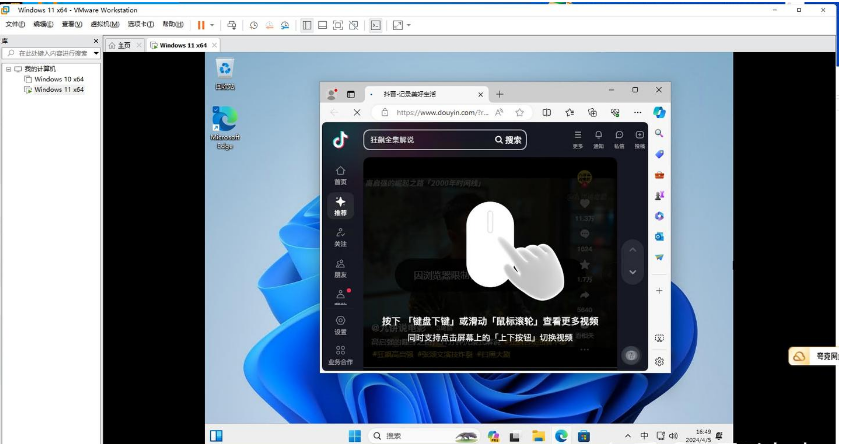Image resolution: width=843 pixels, height=444 pixels.
Task: Close the library panel
Action: (96, 41)
